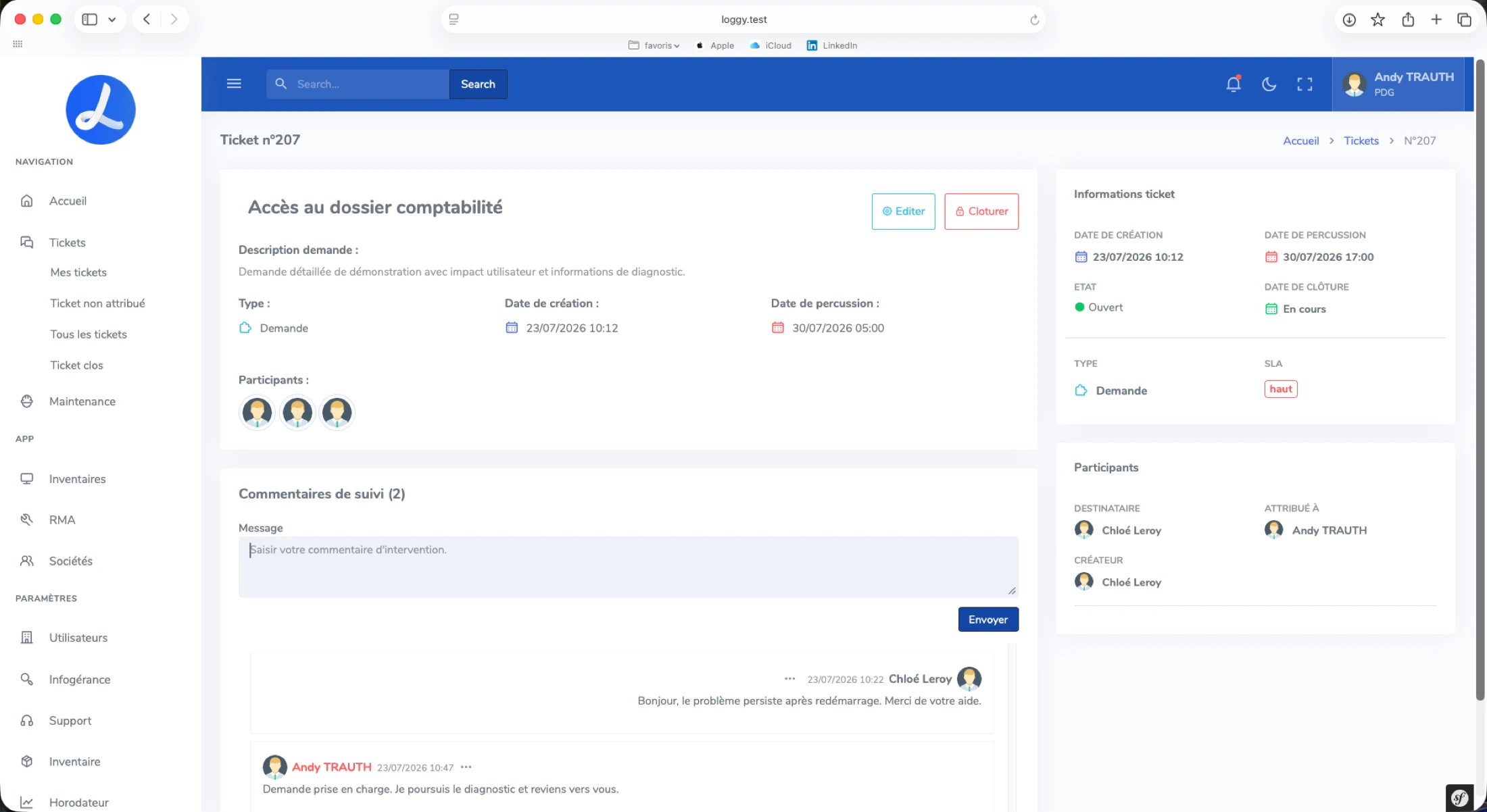This screenshot has width=1487, height=812.
Task: Click the browser forward arrow
Action: (x=174, y=19)
